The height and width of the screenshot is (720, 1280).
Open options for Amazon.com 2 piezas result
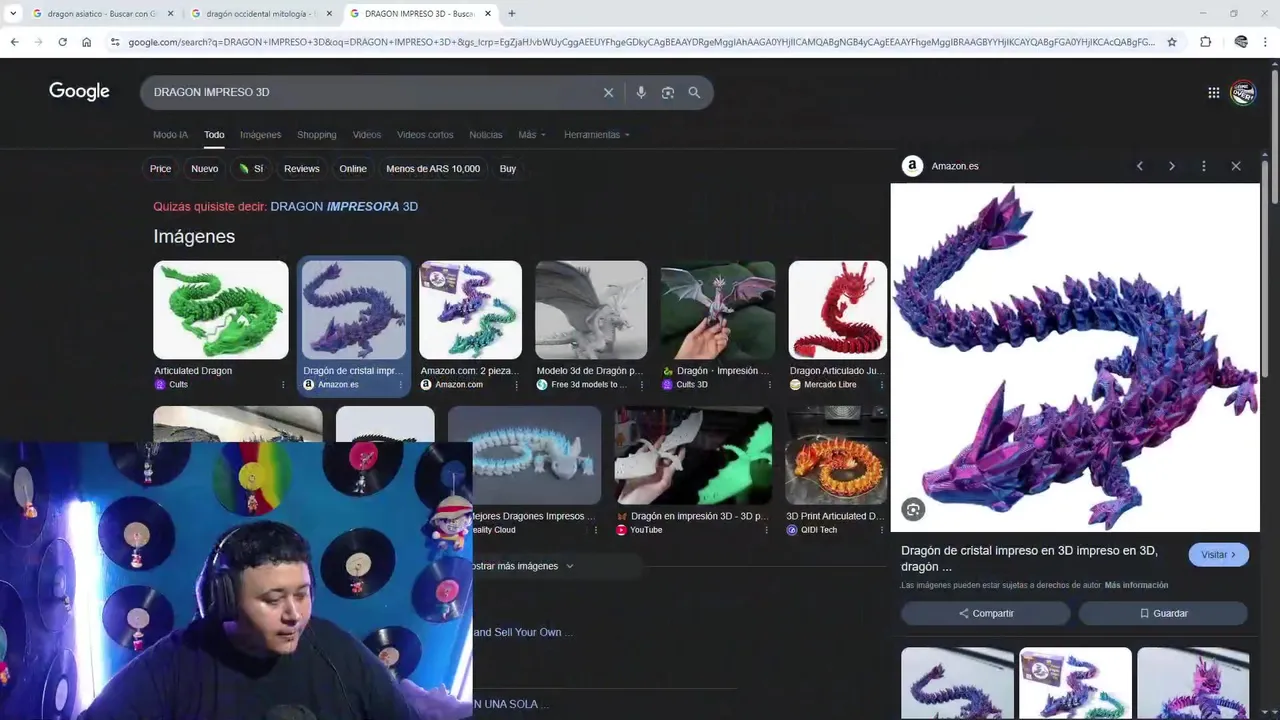(516, 384)
